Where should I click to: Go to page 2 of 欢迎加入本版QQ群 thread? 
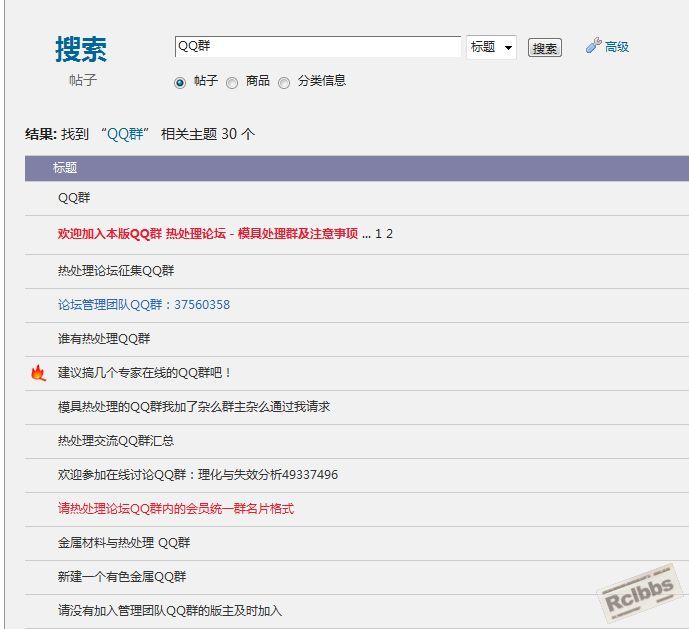(x=389, y=233)
